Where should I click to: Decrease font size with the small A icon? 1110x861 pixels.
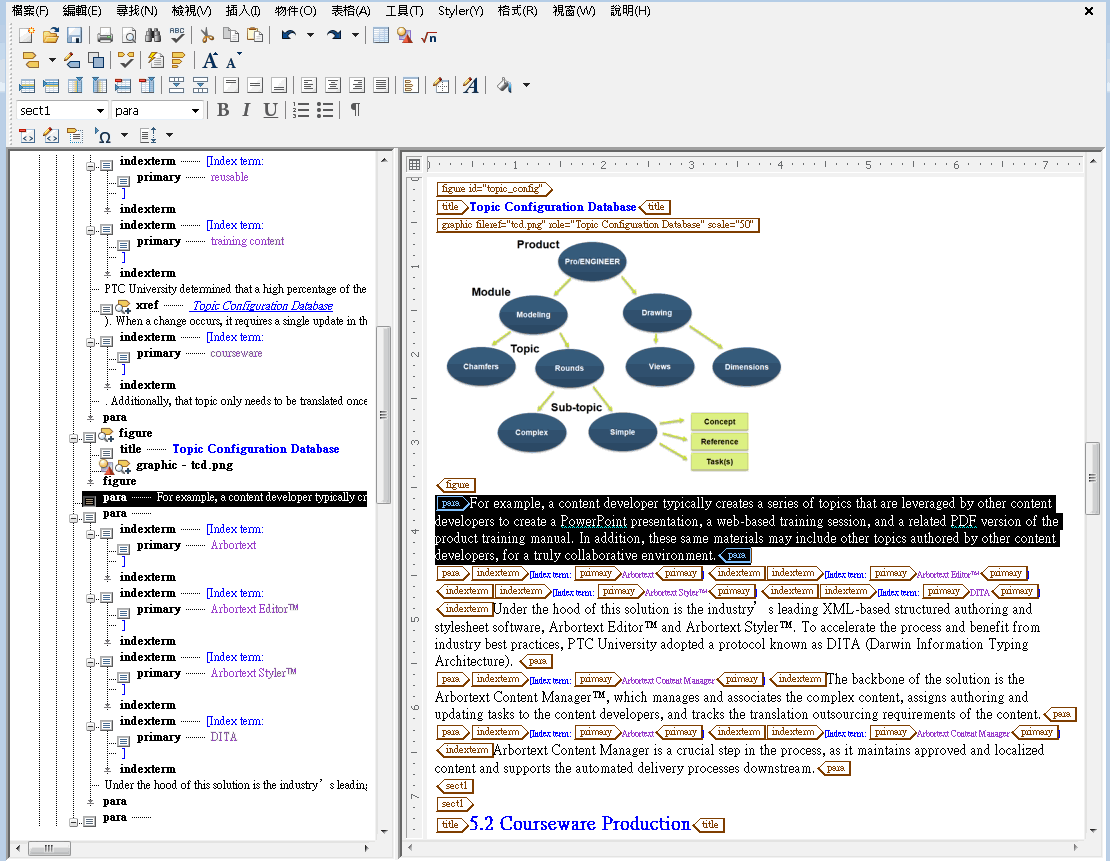(233, 60)
